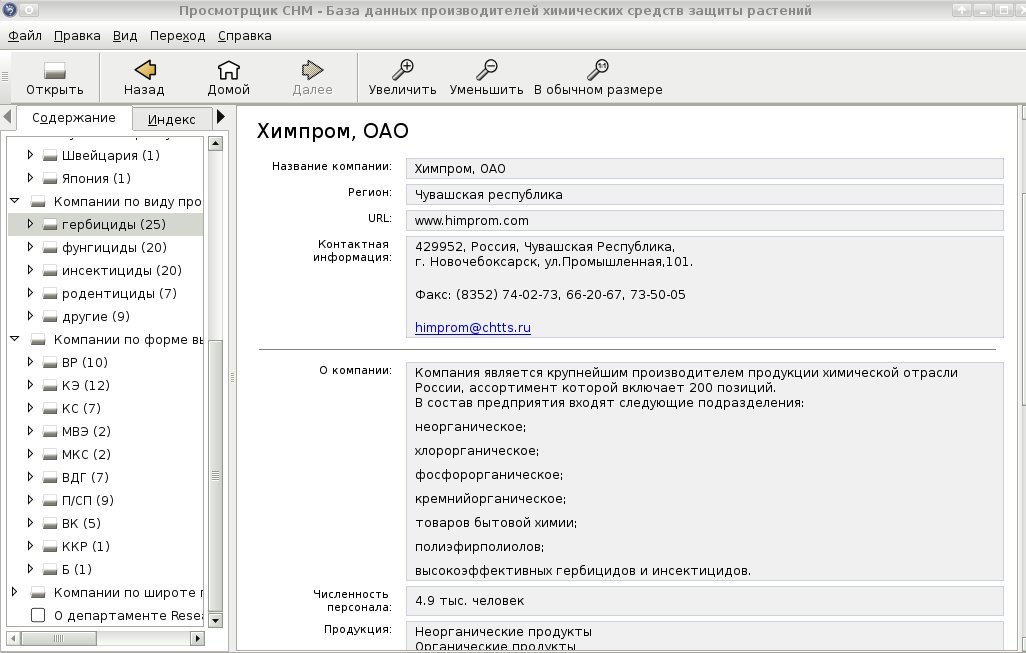The image size is (1026, 653).
Task: Open the Переход menu
Action: pos(177,36)
